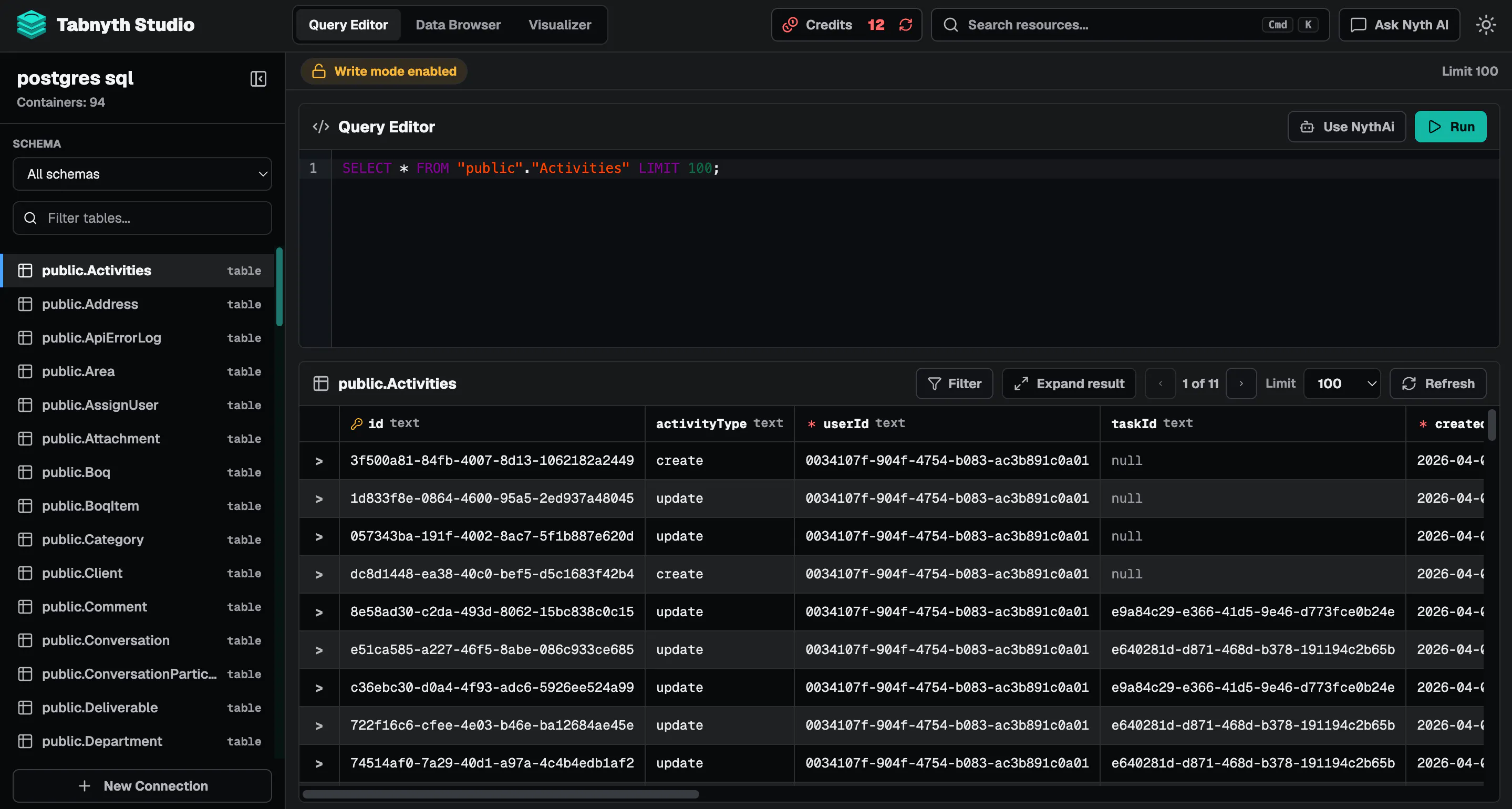The width and height of the screenshot is (1512, 809).
Task: Expand row 8e58ad30-c2da-493d-8062-15bc838c0c15
Action: coord(319,611)
